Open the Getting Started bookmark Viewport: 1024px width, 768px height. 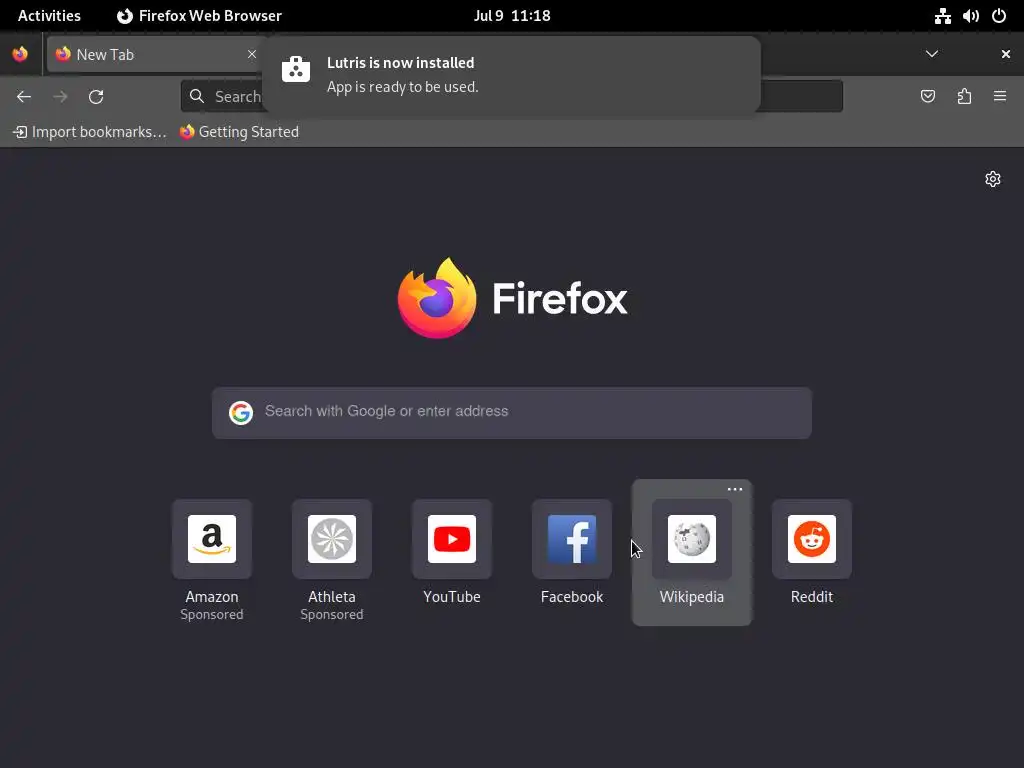240,132
